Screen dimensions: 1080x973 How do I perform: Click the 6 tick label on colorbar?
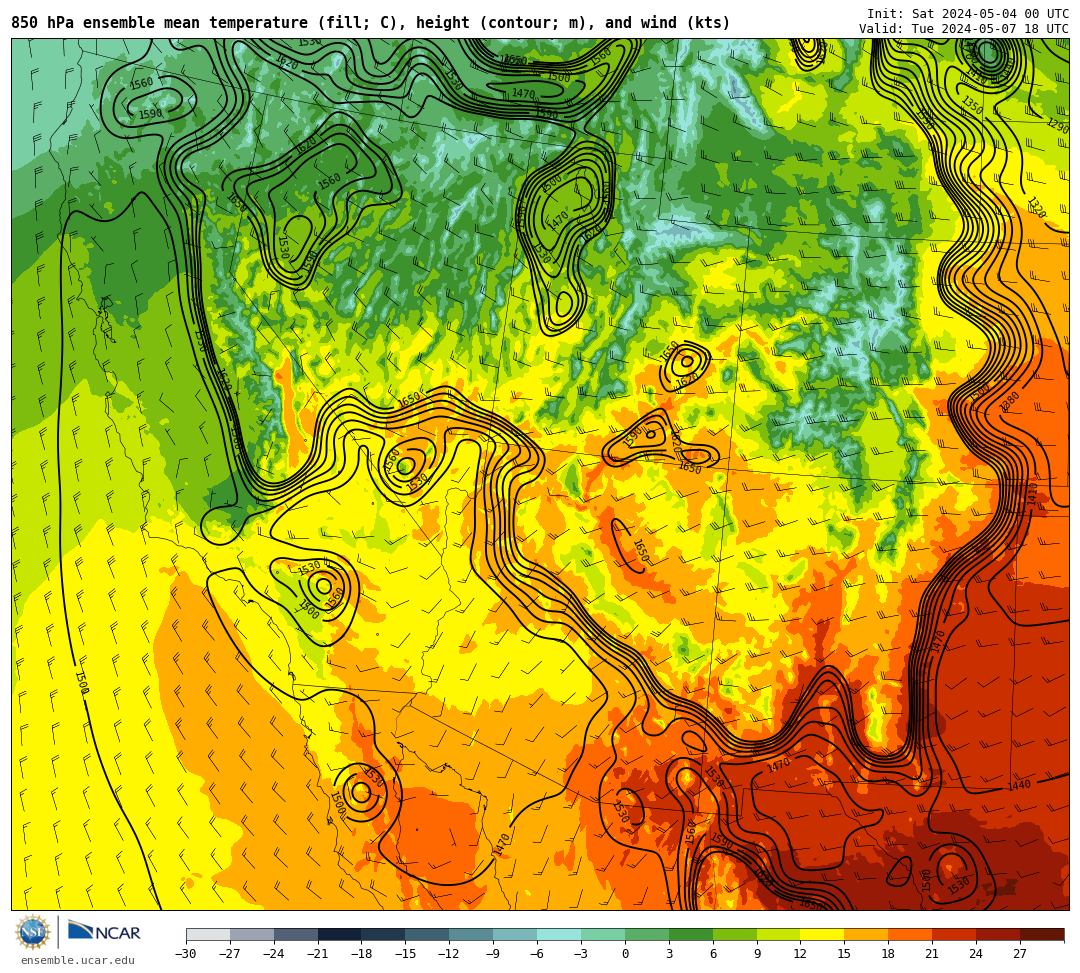point(713,954)
